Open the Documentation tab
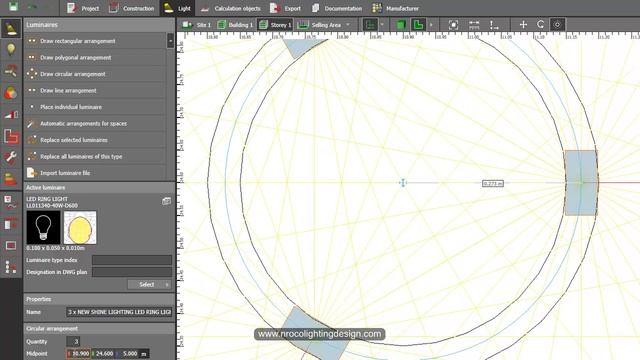The height and width of the screenshot is (360, 640). pyautogui.click(x=337, y=8)
